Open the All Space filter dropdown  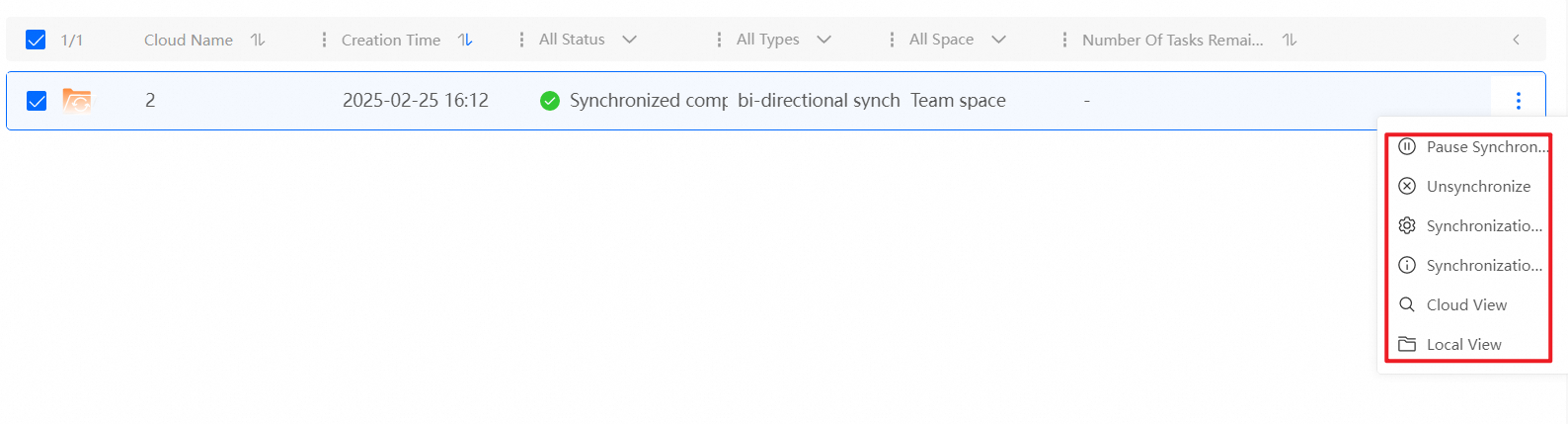point(998,40)
